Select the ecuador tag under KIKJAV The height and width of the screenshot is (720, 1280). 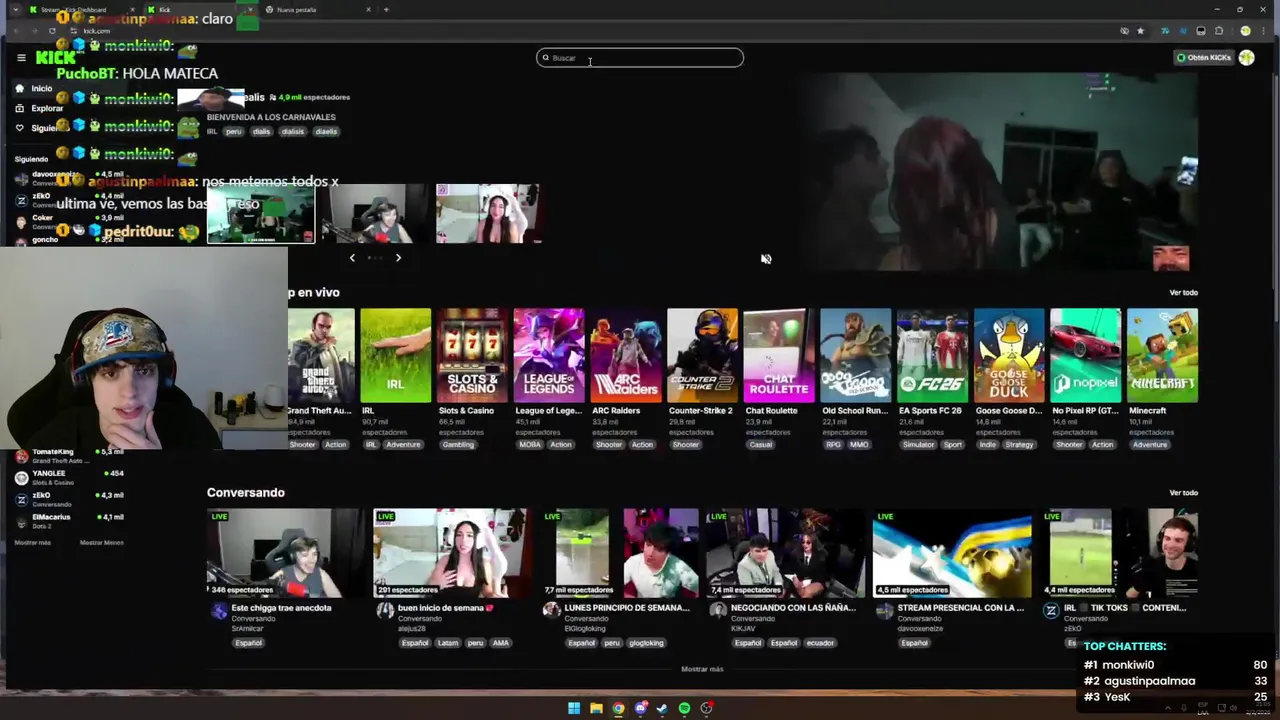pos(820,643)
